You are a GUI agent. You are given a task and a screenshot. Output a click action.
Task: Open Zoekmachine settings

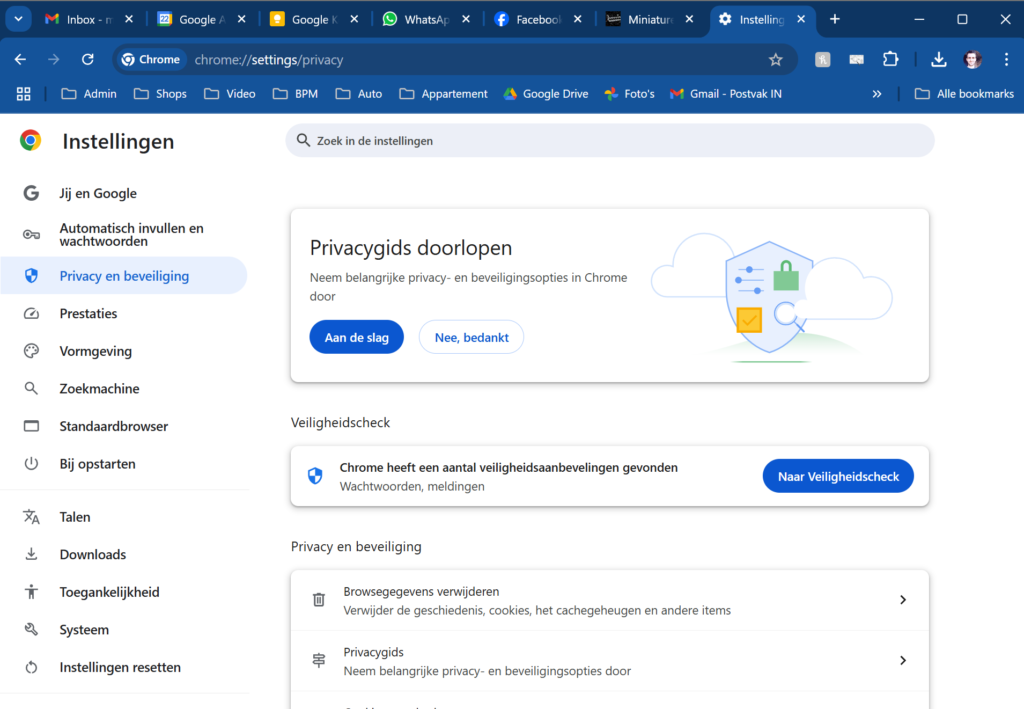[124, 388]
